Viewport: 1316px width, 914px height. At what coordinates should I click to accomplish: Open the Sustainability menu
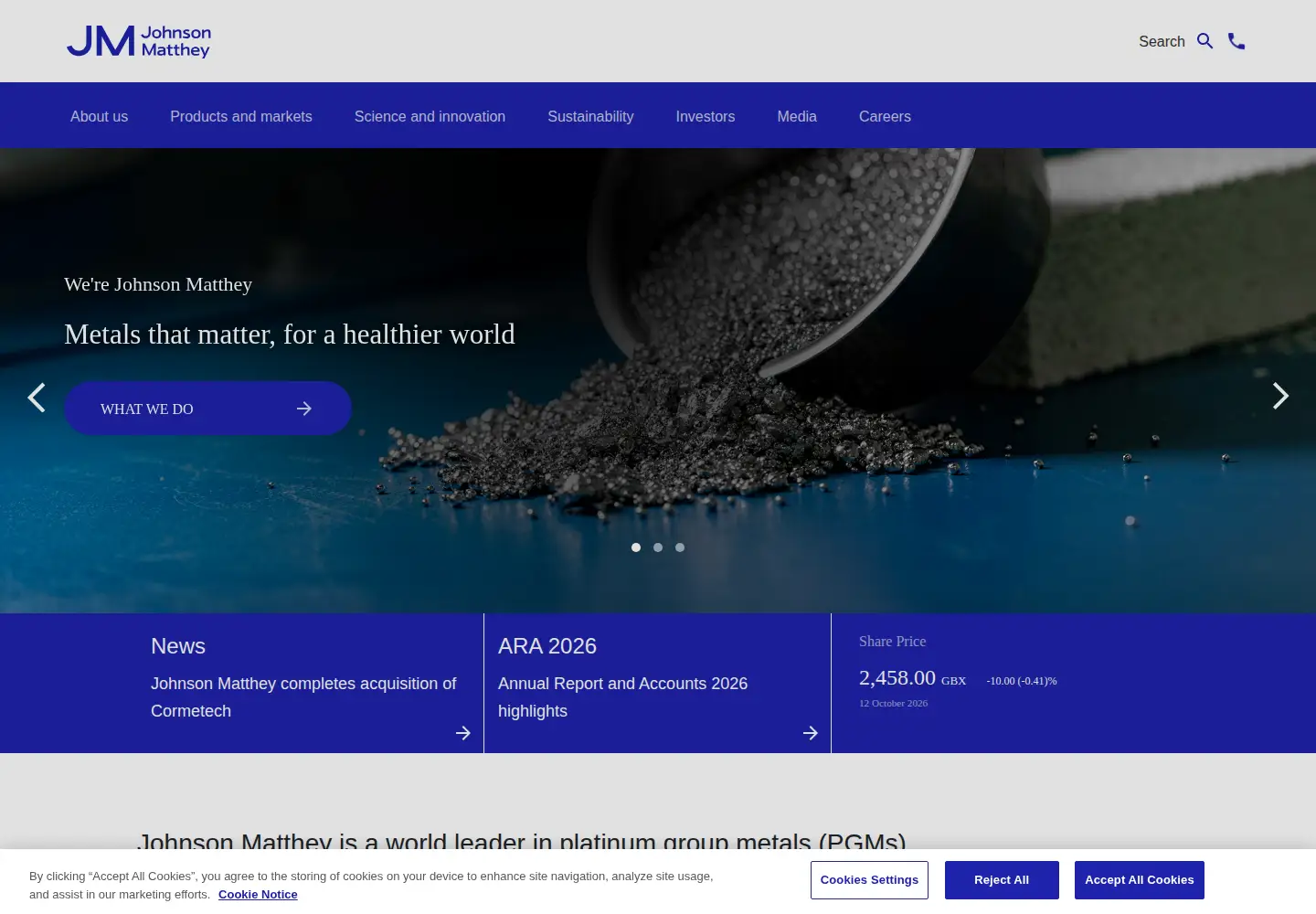590,116
